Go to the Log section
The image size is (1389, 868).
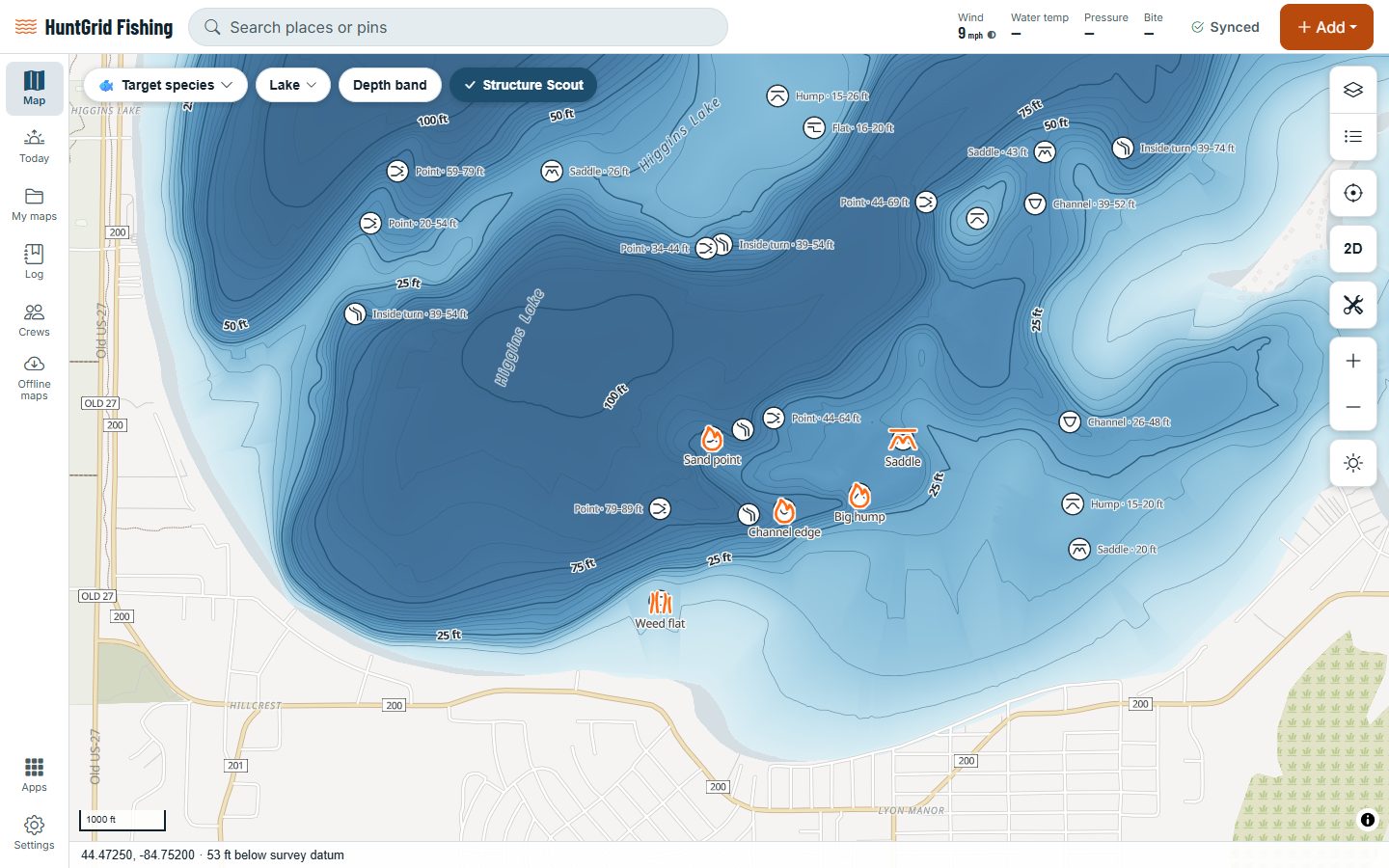tap(34, 261)
